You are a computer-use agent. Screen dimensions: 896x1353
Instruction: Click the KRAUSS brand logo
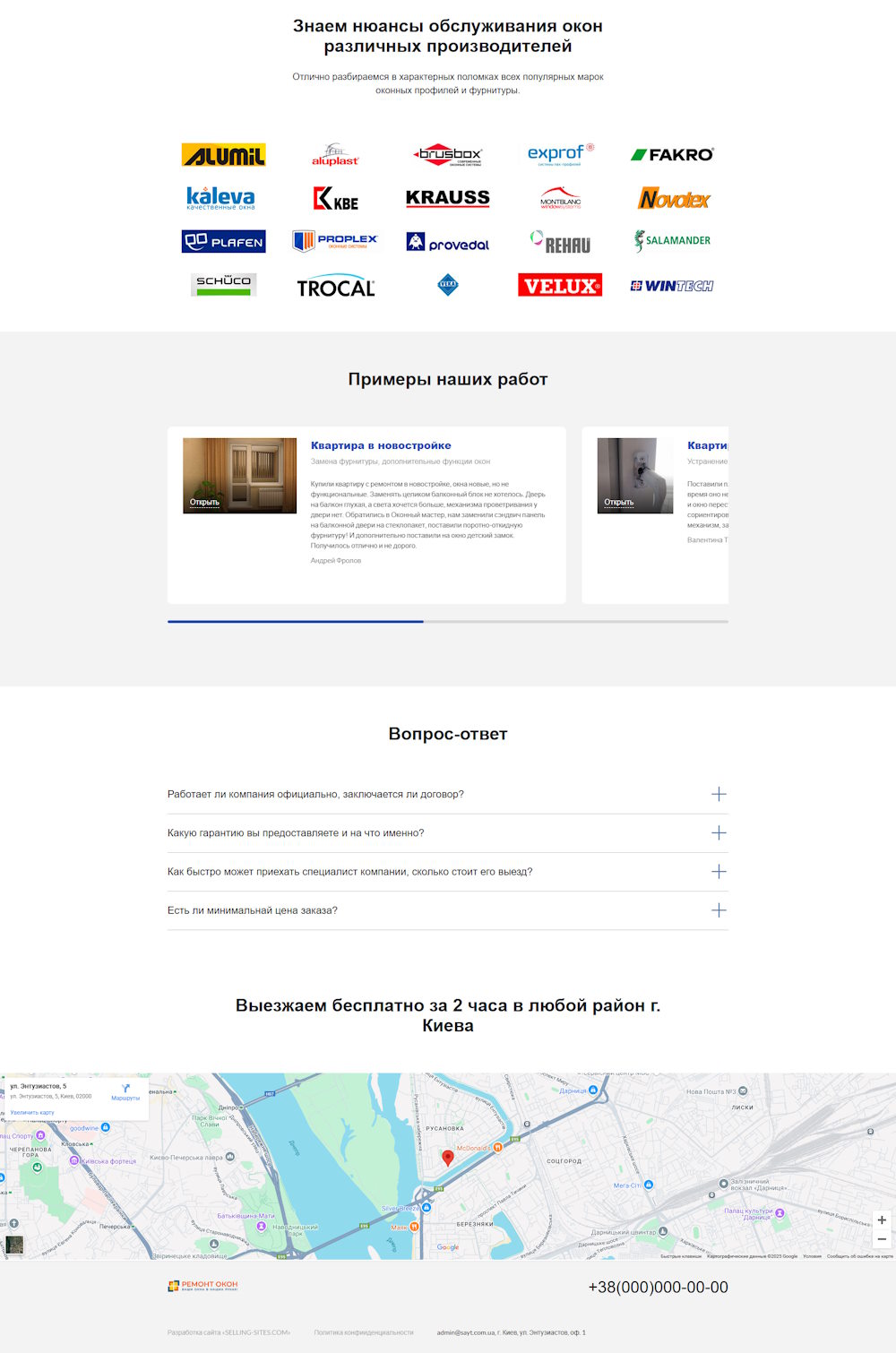coord(448,198)
